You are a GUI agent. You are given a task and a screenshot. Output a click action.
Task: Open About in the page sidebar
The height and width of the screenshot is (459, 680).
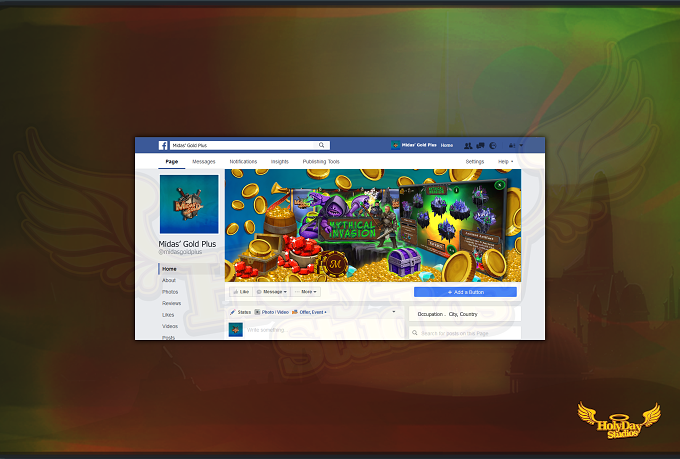(169, 280)
